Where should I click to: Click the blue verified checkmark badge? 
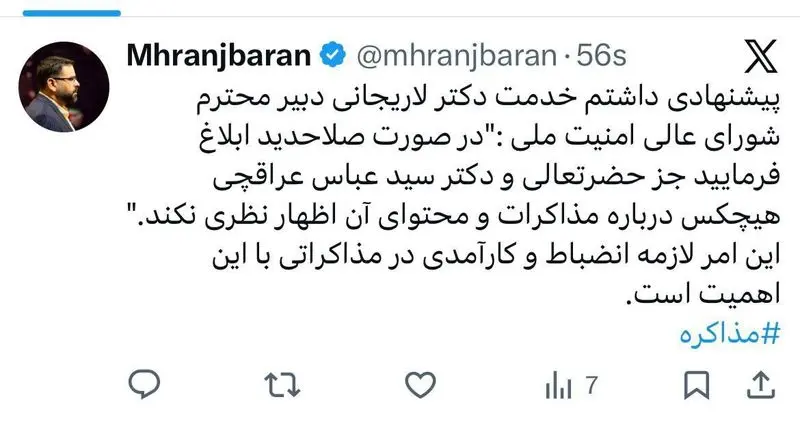(x=333, y=55)
